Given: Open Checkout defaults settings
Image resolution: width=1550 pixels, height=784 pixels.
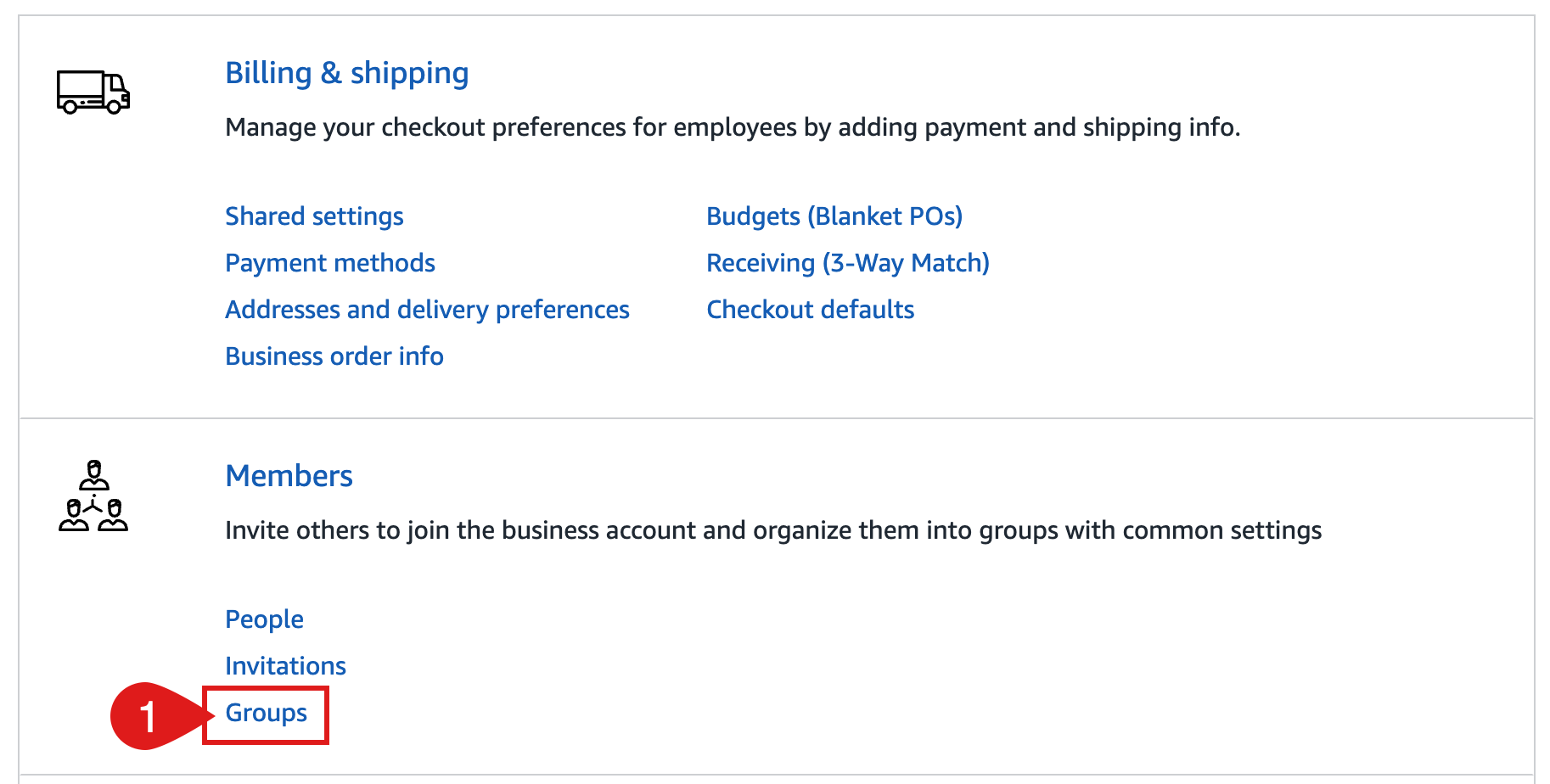Looking at the screenshot, I should (x=810, y=310).
